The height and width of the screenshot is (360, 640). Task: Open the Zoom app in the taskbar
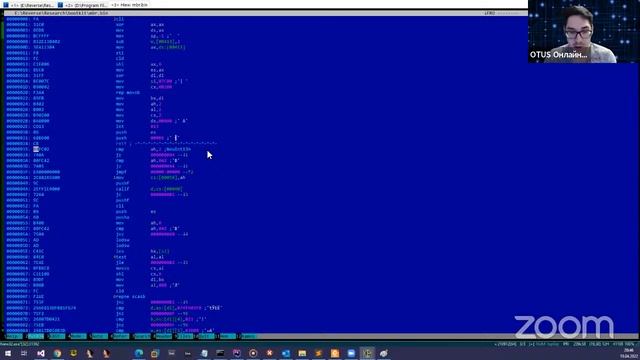[351, 353]
